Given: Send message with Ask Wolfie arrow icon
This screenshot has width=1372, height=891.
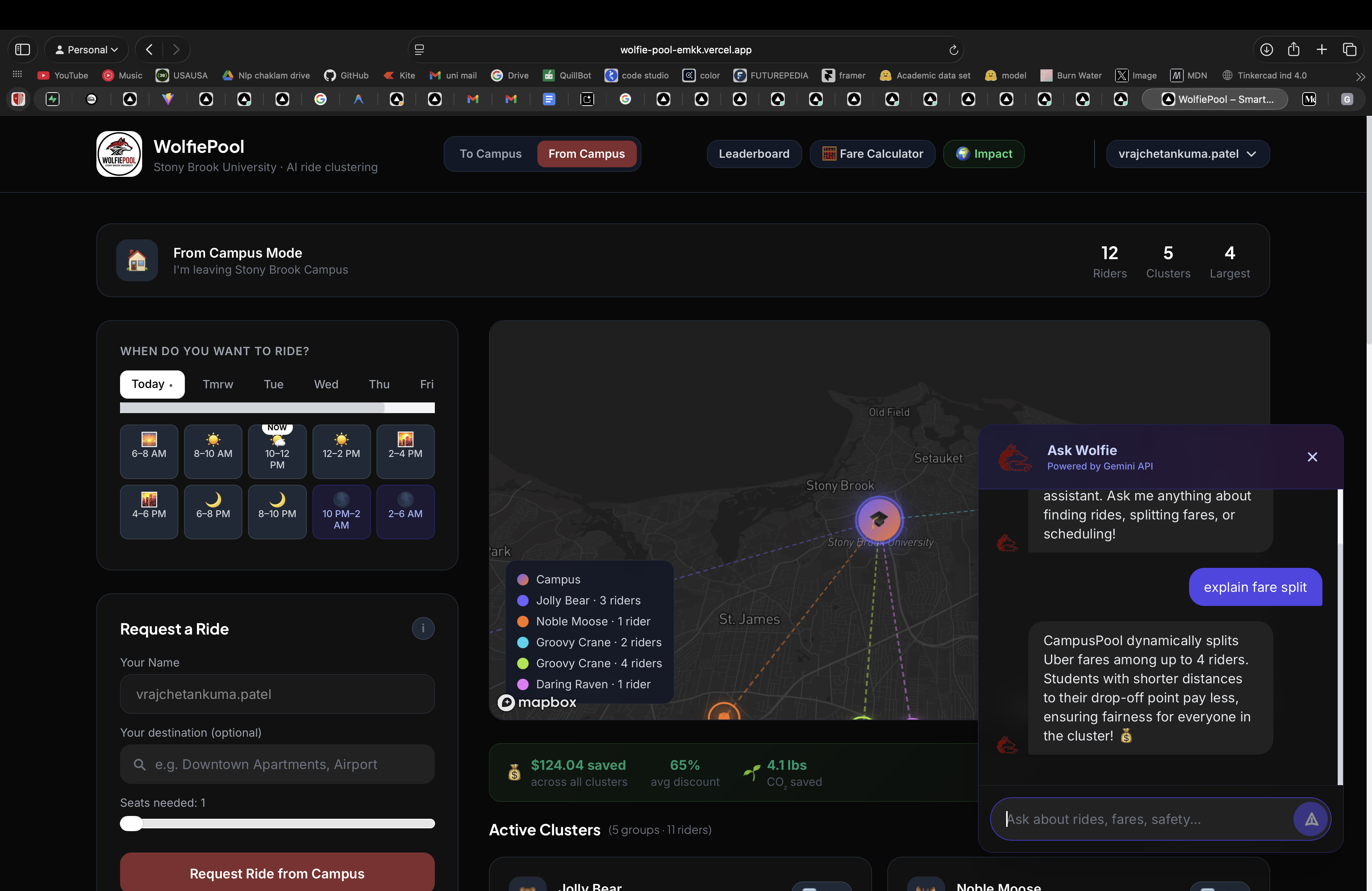Looking at the screenshot, I should click(1310, 819).
